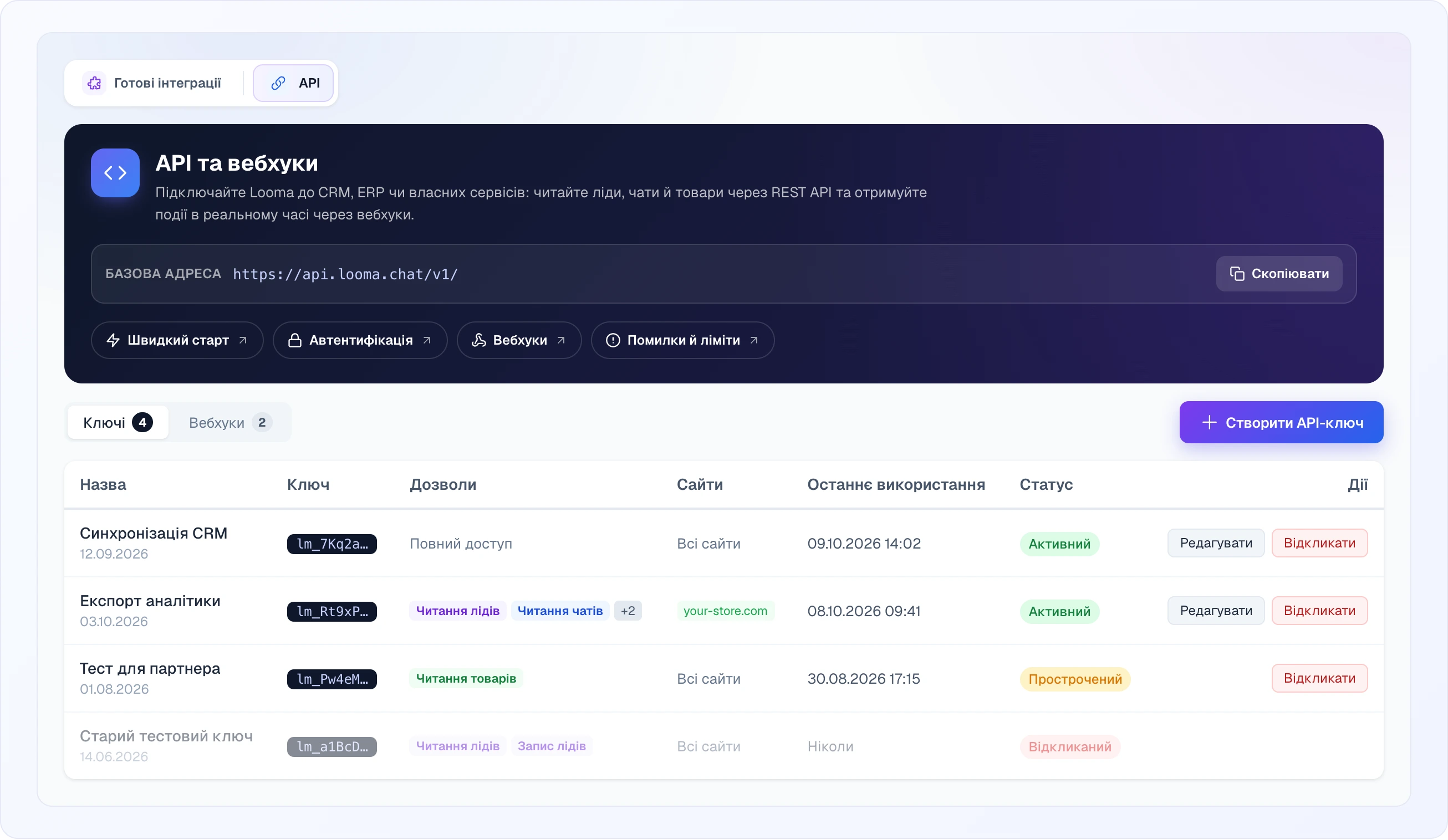Open the Помилки й ліміти docs link
The image size is (1448, 840).
pos(682,340)
